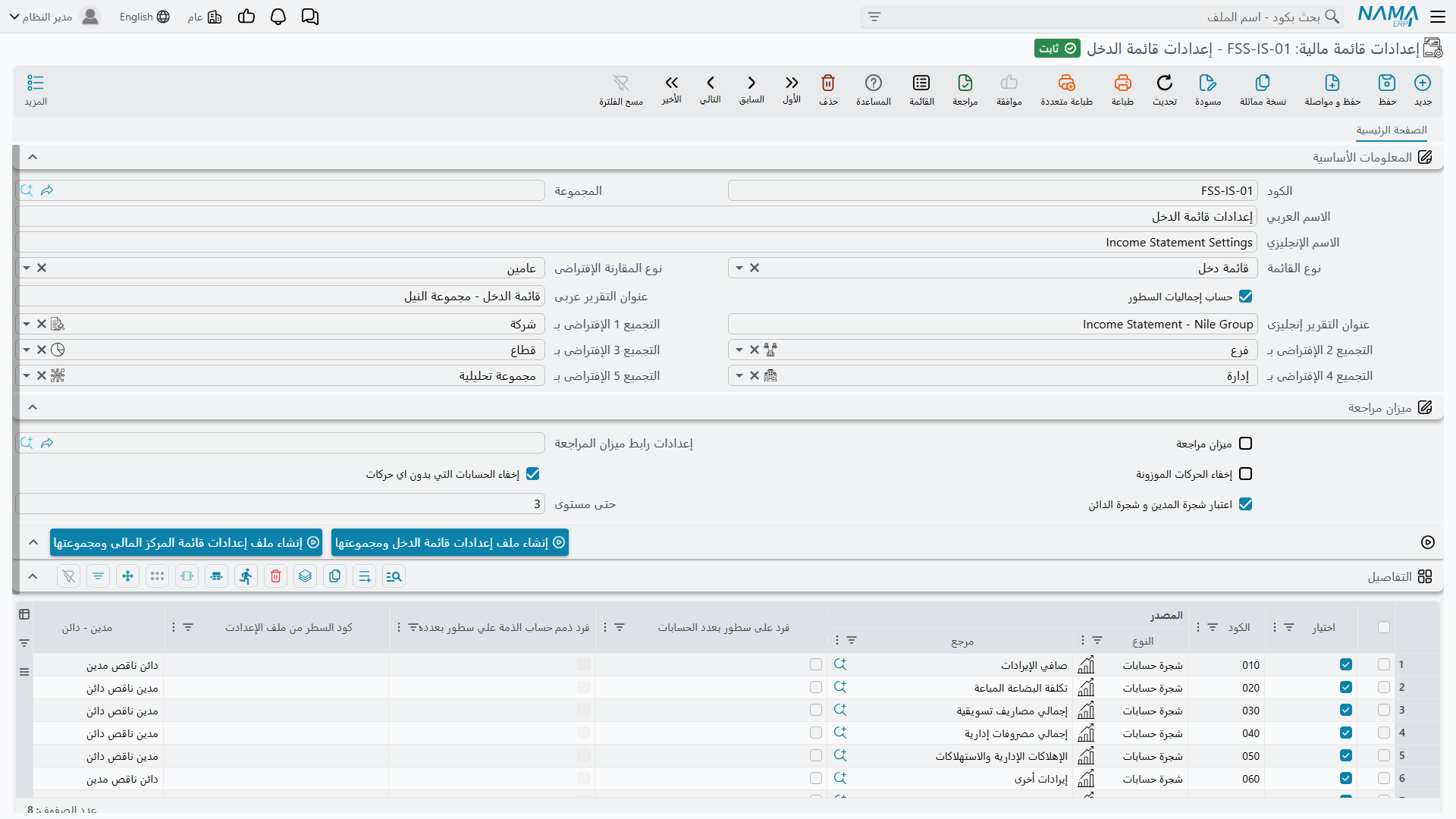This screenshot has height=819, width=1456.
Task: Click إنشاء ملف إعدادات قائمة الدخل ومجموعتها button
Action: (450, 542)
